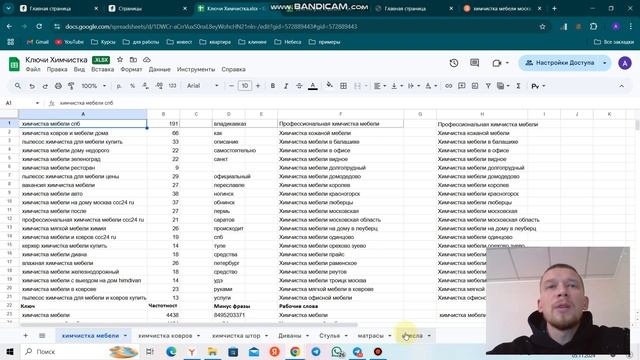Image resolution: width=640 pixels, height=360 pixels.
Task: Decrease font size with minus
Action: (231, 86)
